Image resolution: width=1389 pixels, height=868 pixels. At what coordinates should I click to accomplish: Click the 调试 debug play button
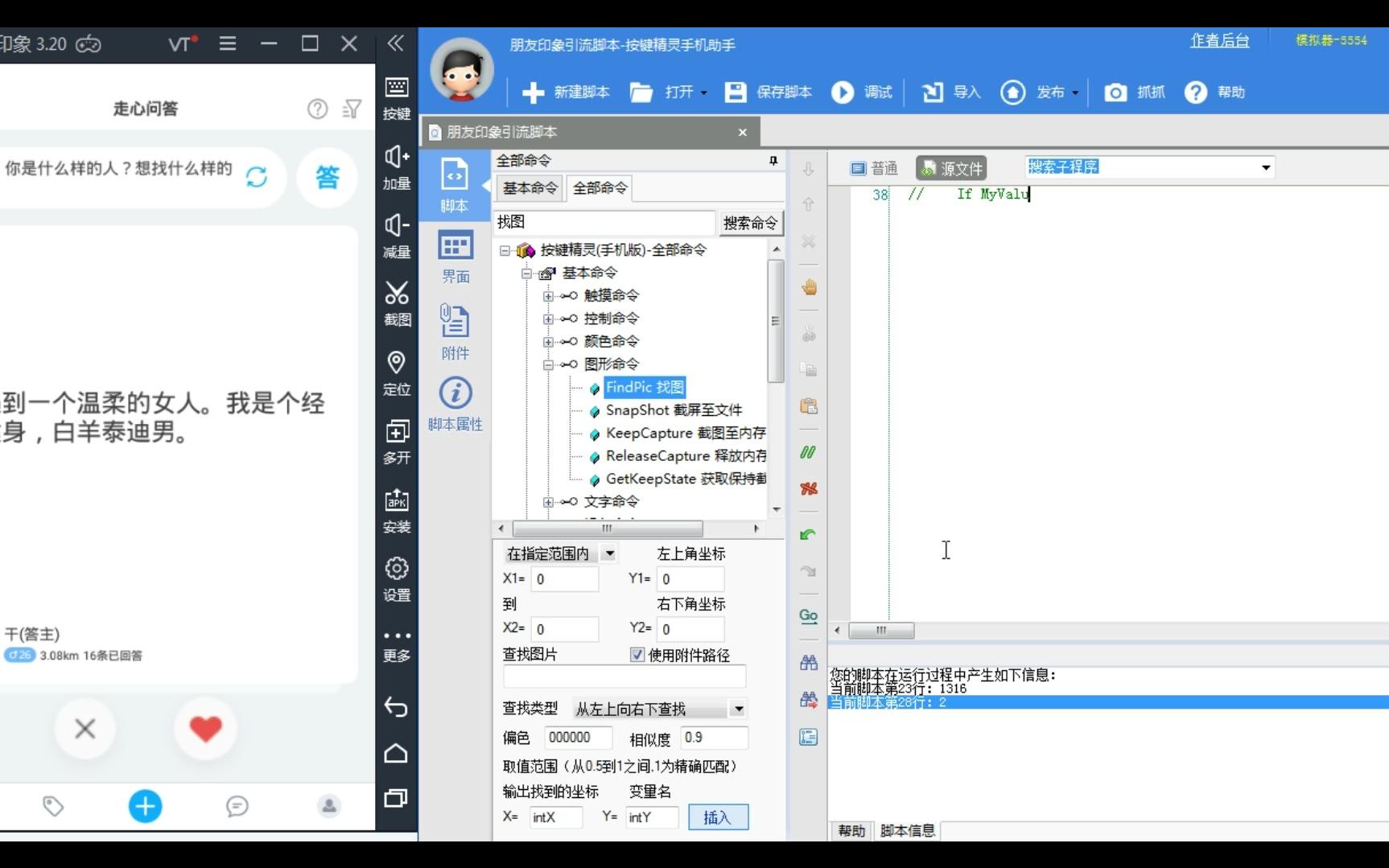pyautogui.click(x=862, y=93)
